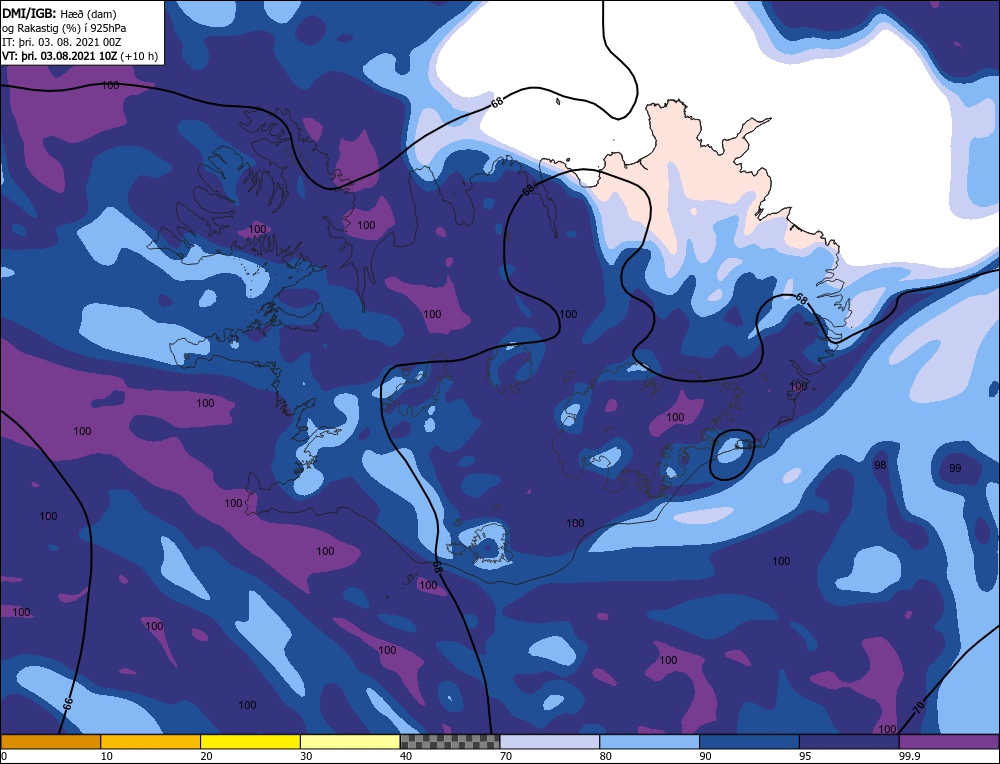1000x764 pixels.
Task: Click the 'VT: þri. 03.08.2021 10Z' valid time
Action: click(61, 56)
